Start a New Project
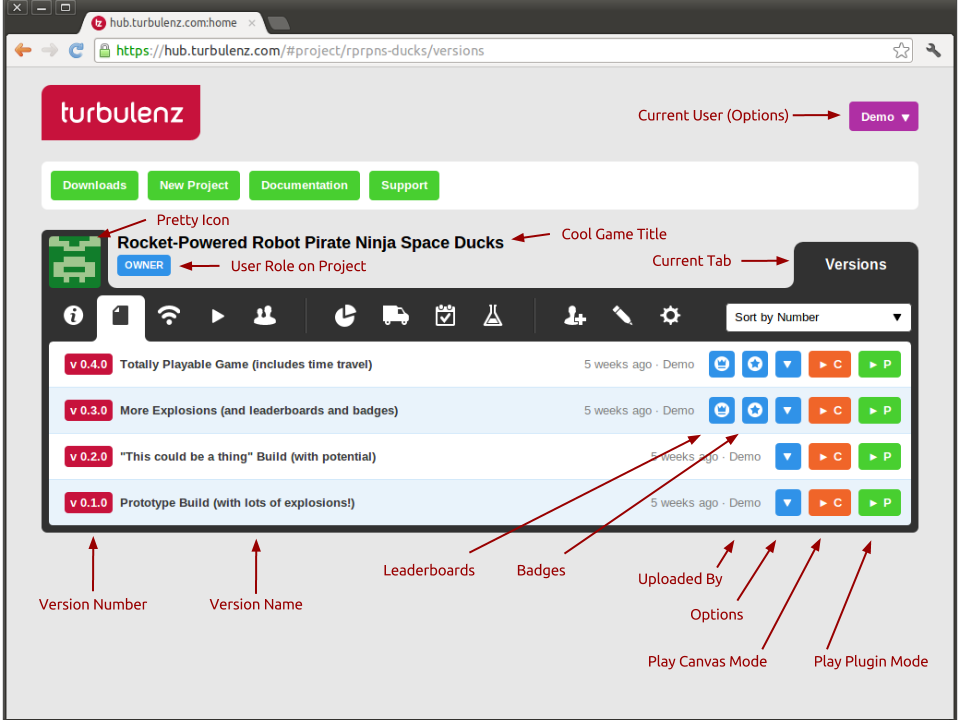This screenshot has height=720, width=960. (193, 186)
